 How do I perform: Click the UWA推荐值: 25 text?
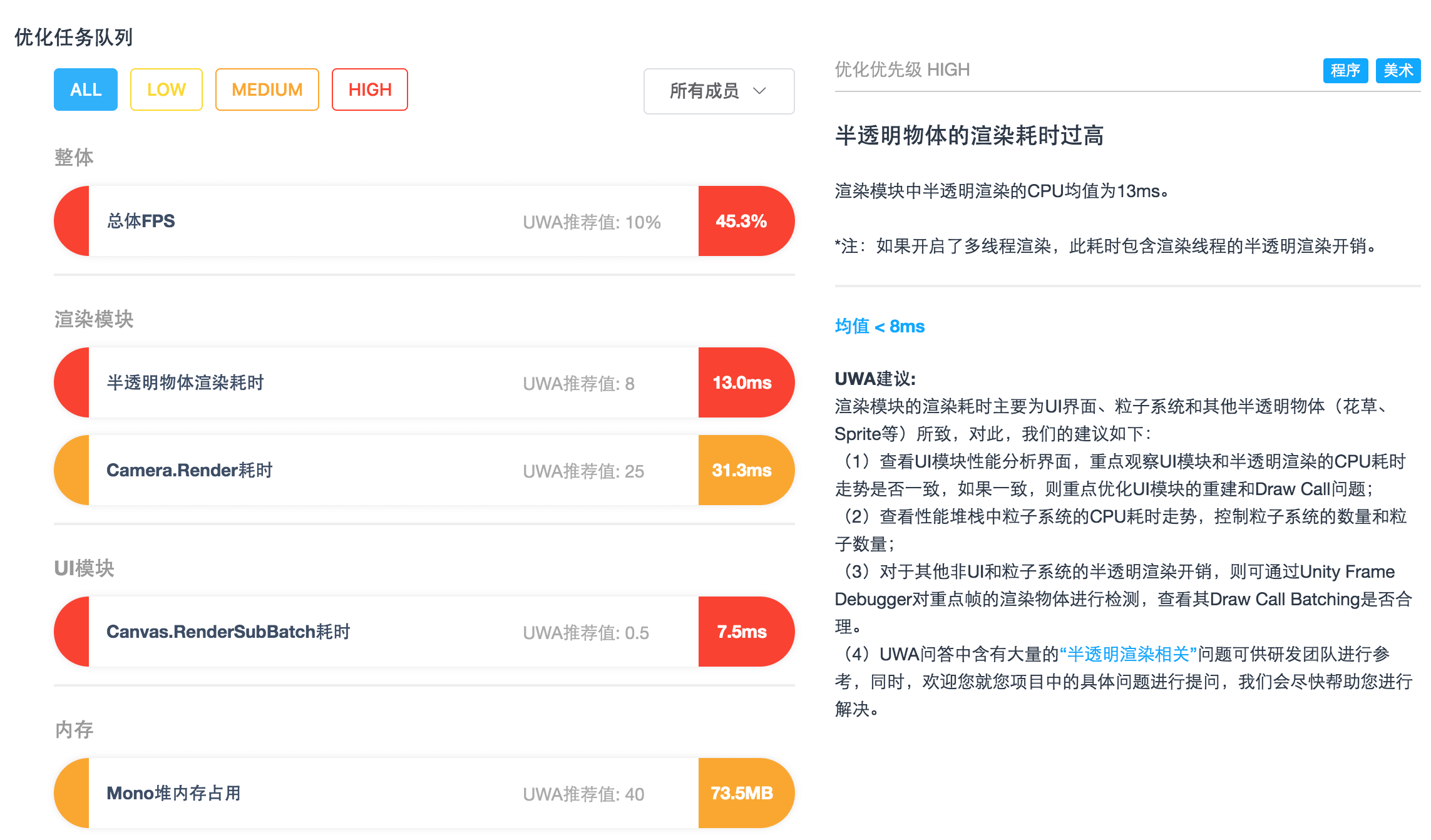583,471
